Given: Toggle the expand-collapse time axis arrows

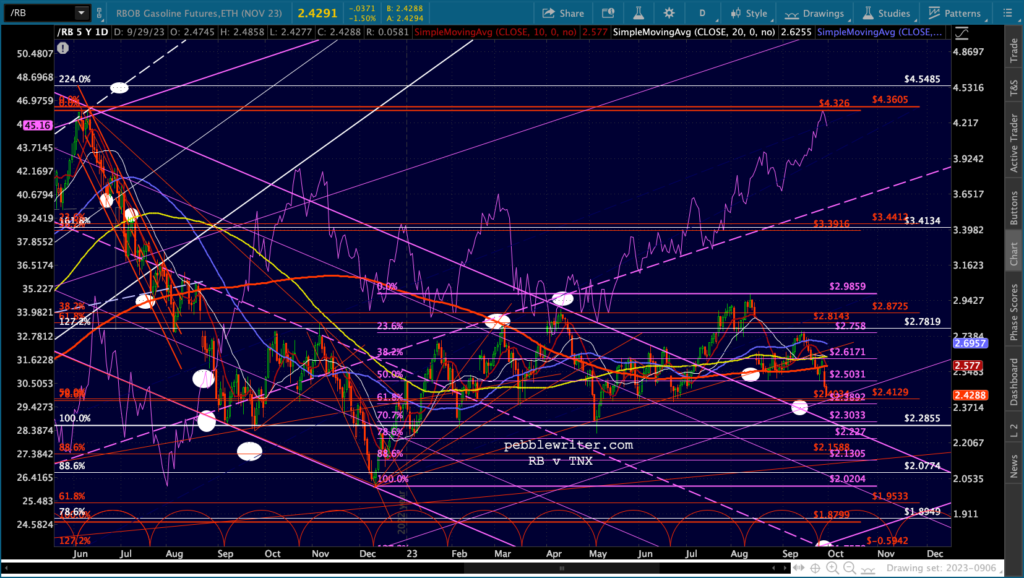Looking at the screenshot, I should coord(799,568).
